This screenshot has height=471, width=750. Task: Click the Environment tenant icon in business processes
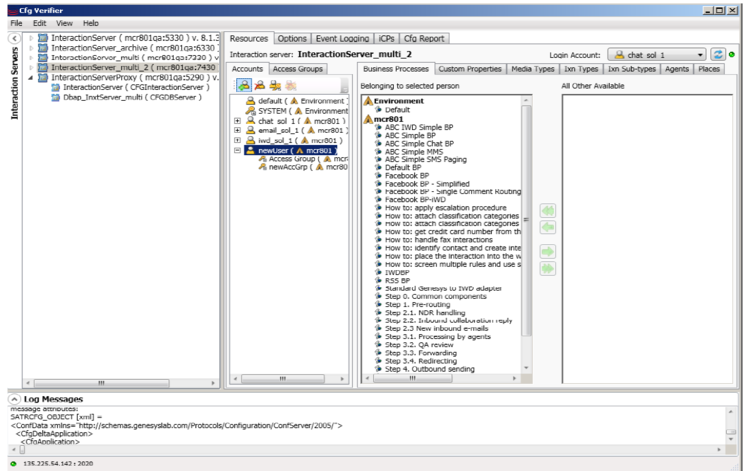(368, 101)
